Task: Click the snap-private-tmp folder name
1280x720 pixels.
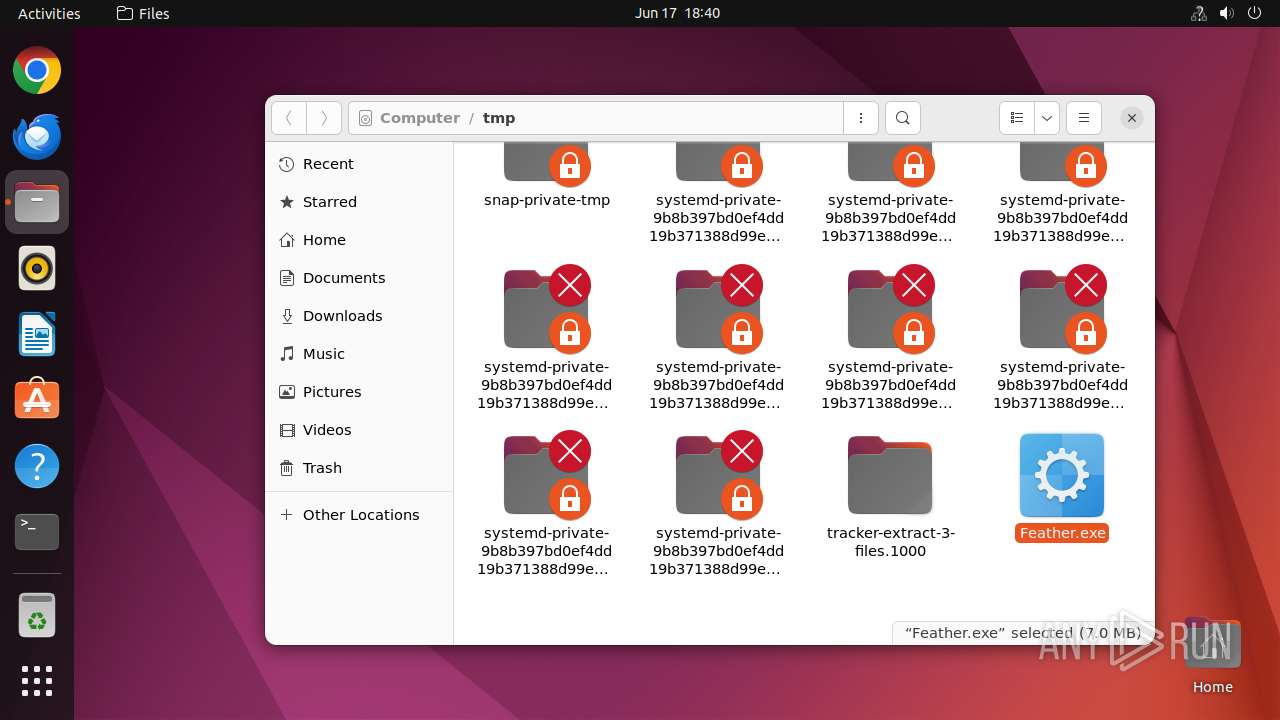Action: click(x=546, y=200)
